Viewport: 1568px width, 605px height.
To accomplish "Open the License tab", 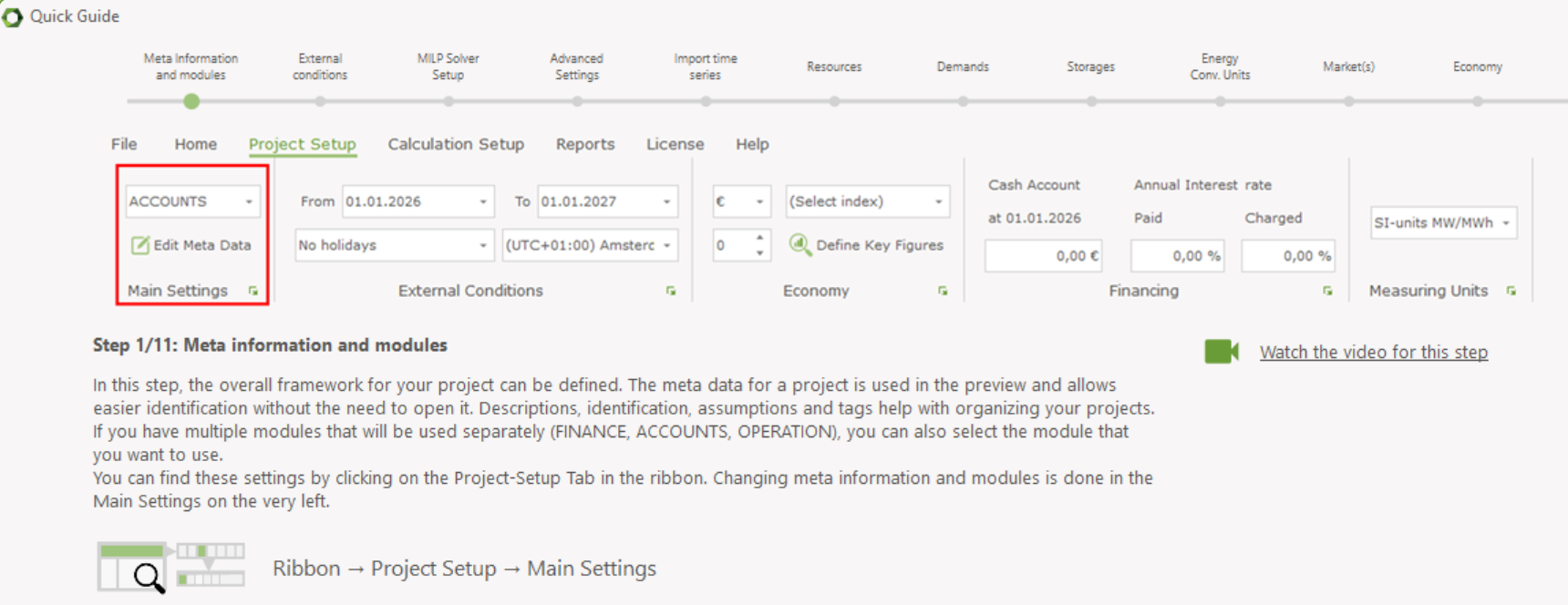I will pos(676,144).
